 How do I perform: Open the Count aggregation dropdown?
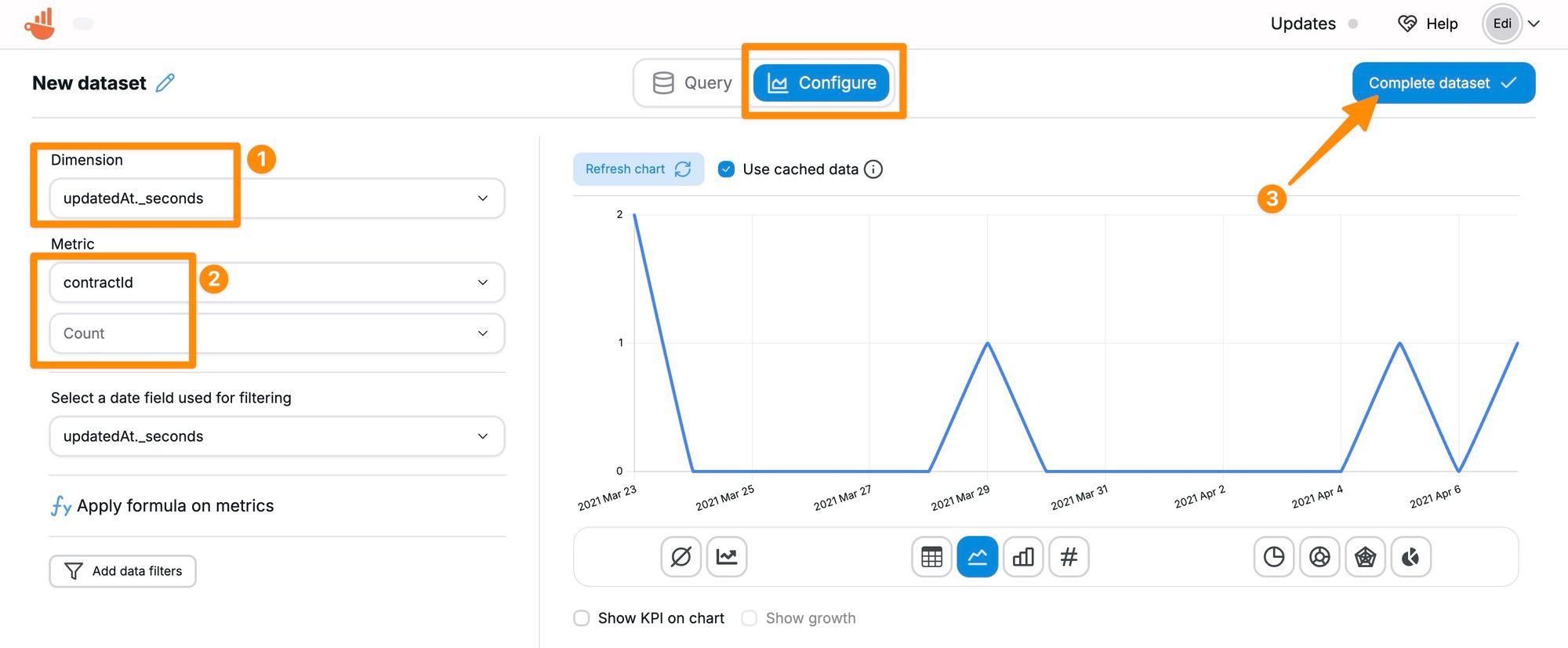coord(277,333)
